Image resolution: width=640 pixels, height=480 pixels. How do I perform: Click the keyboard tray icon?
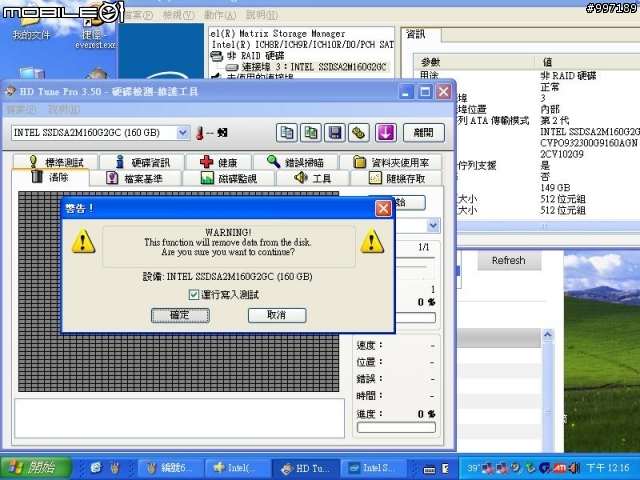429,469
